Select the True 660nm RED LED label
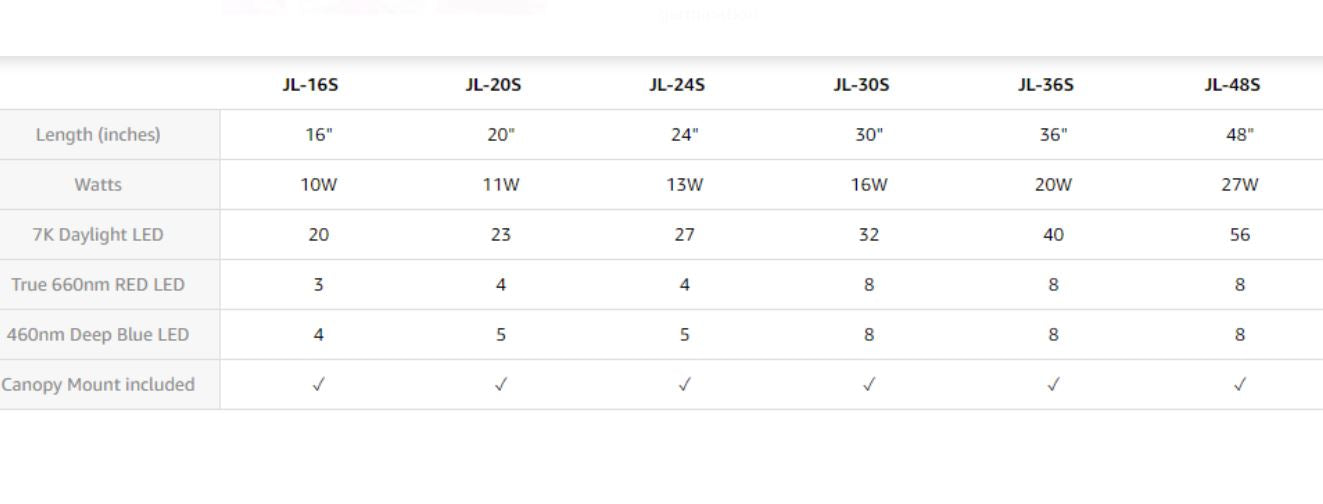 pos(98,285)
